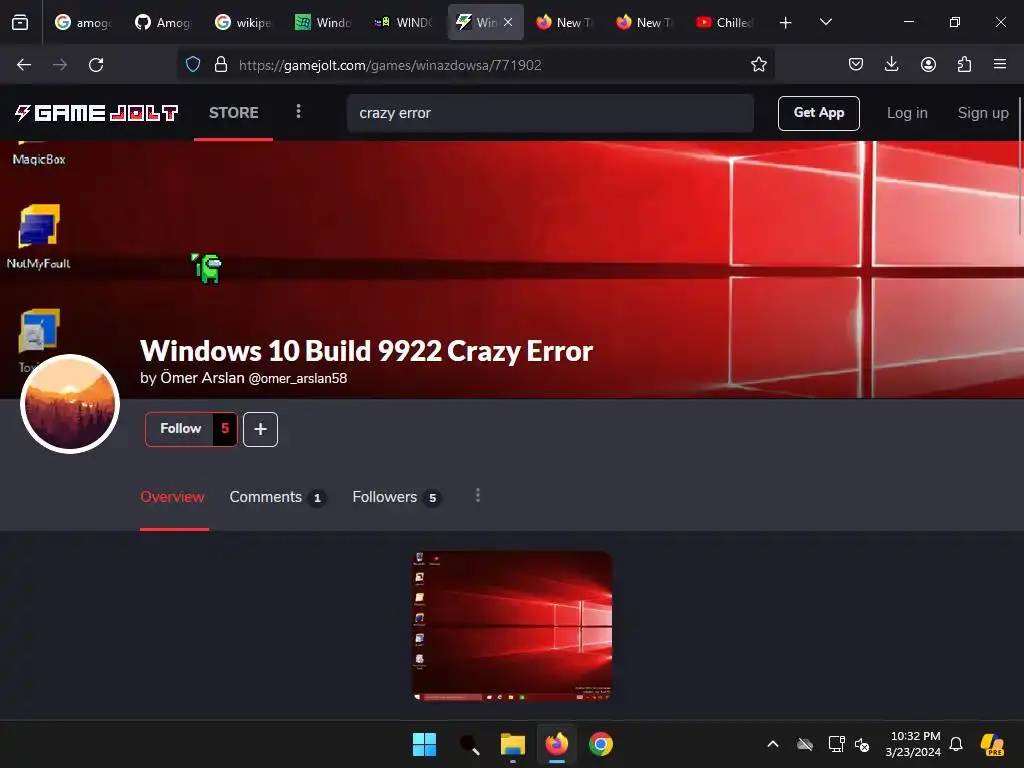Viewport: 1024px width, 768px height.
Task: Go back to the previous page
Action: coord(24,65)
